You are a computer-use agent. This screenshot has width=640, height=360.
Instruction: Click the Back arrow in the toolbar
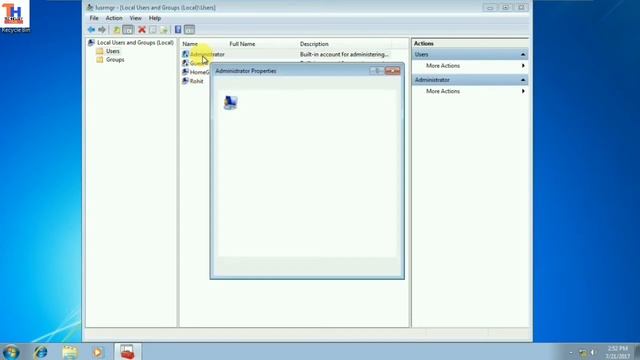point(91,30)
